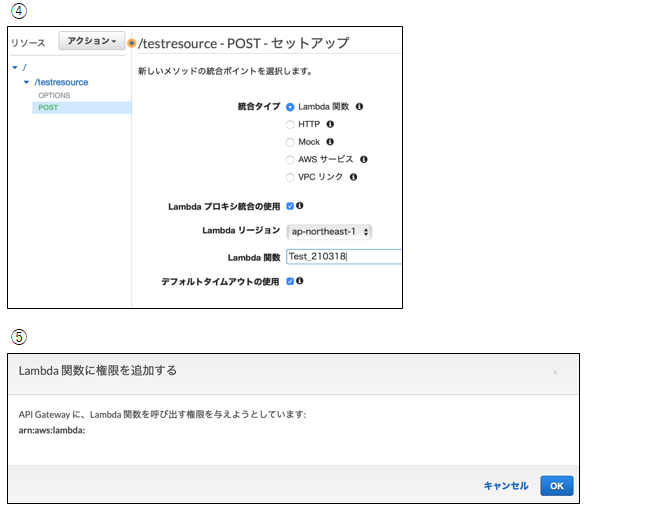Screen dimensions: 665x509
Task: Toggle Lambda プロキシ統合の使用 checkbox
Action: pos(290,206)
